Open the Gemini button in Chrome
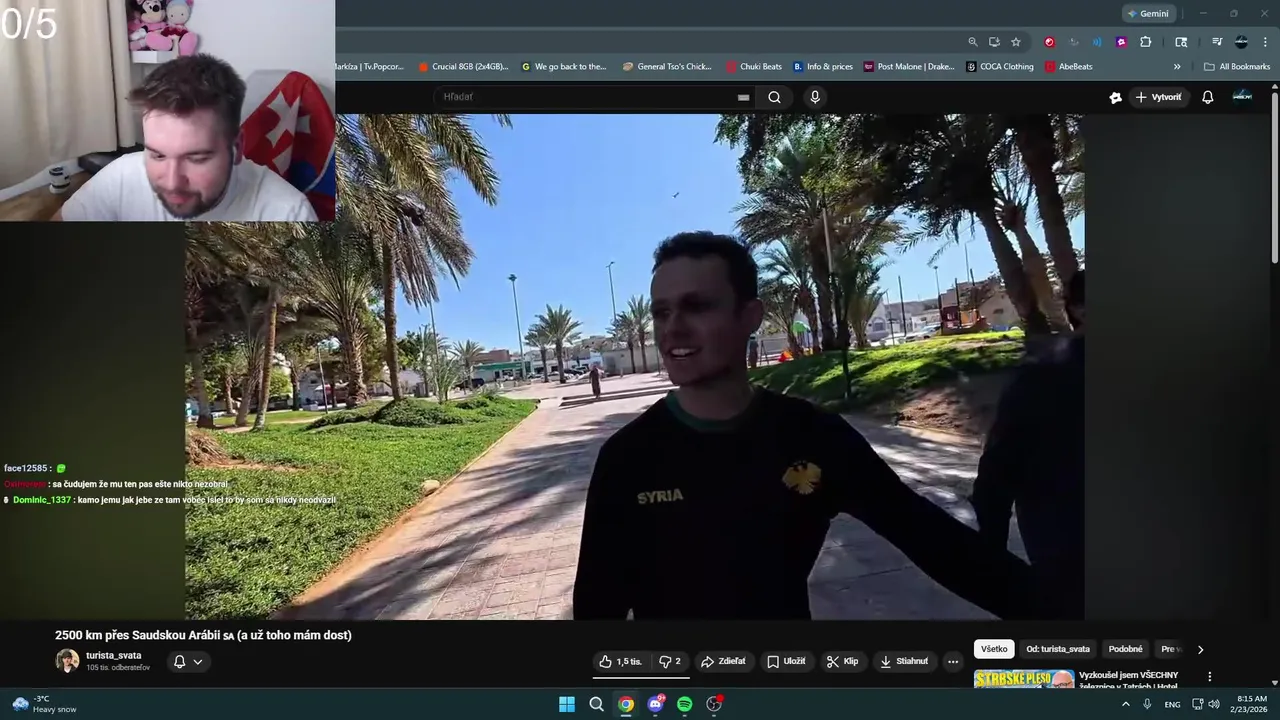Screen dimensions: 1280x720 point(1148,14)
